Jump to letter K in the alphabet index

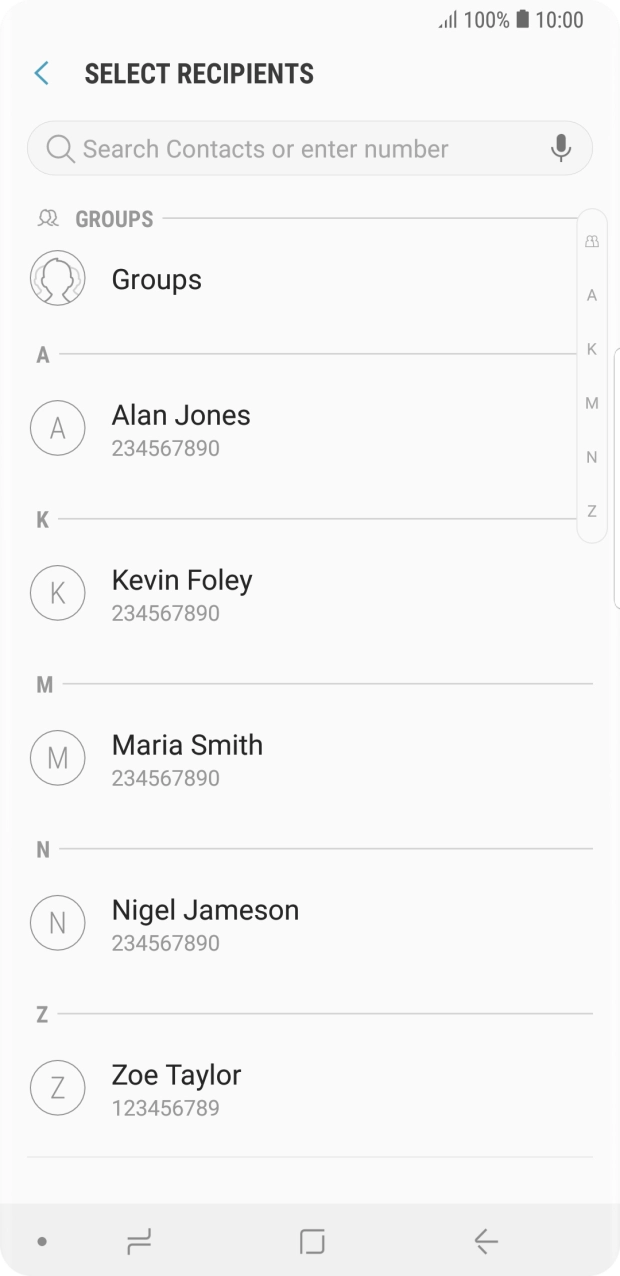click(591, 348)
